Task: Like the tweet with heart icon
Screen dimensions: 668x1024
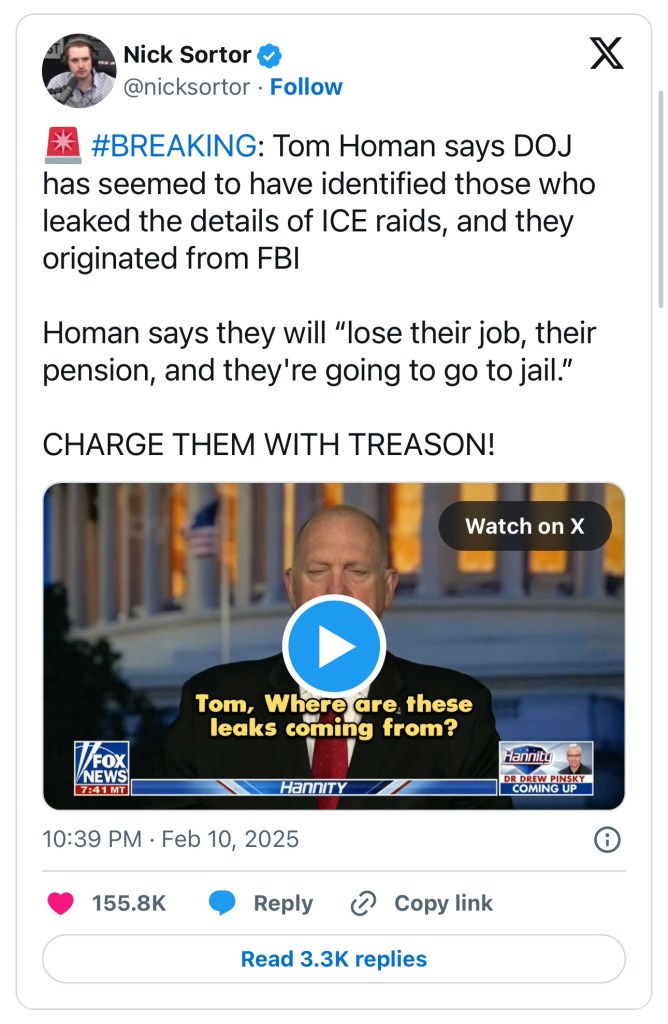Action: pyautogui.click(x=61, y=903)
